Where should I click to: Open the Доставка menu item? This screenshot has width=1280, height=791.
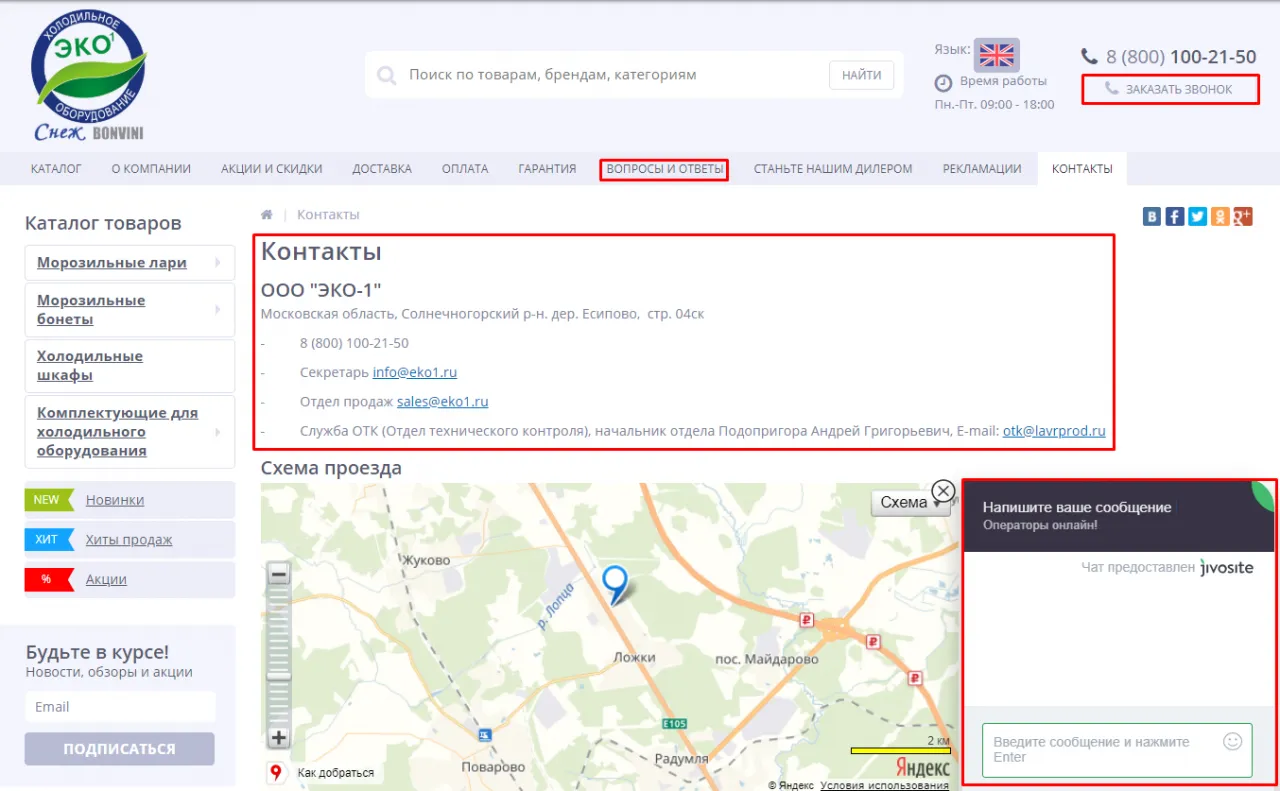[x=382, y=169]
